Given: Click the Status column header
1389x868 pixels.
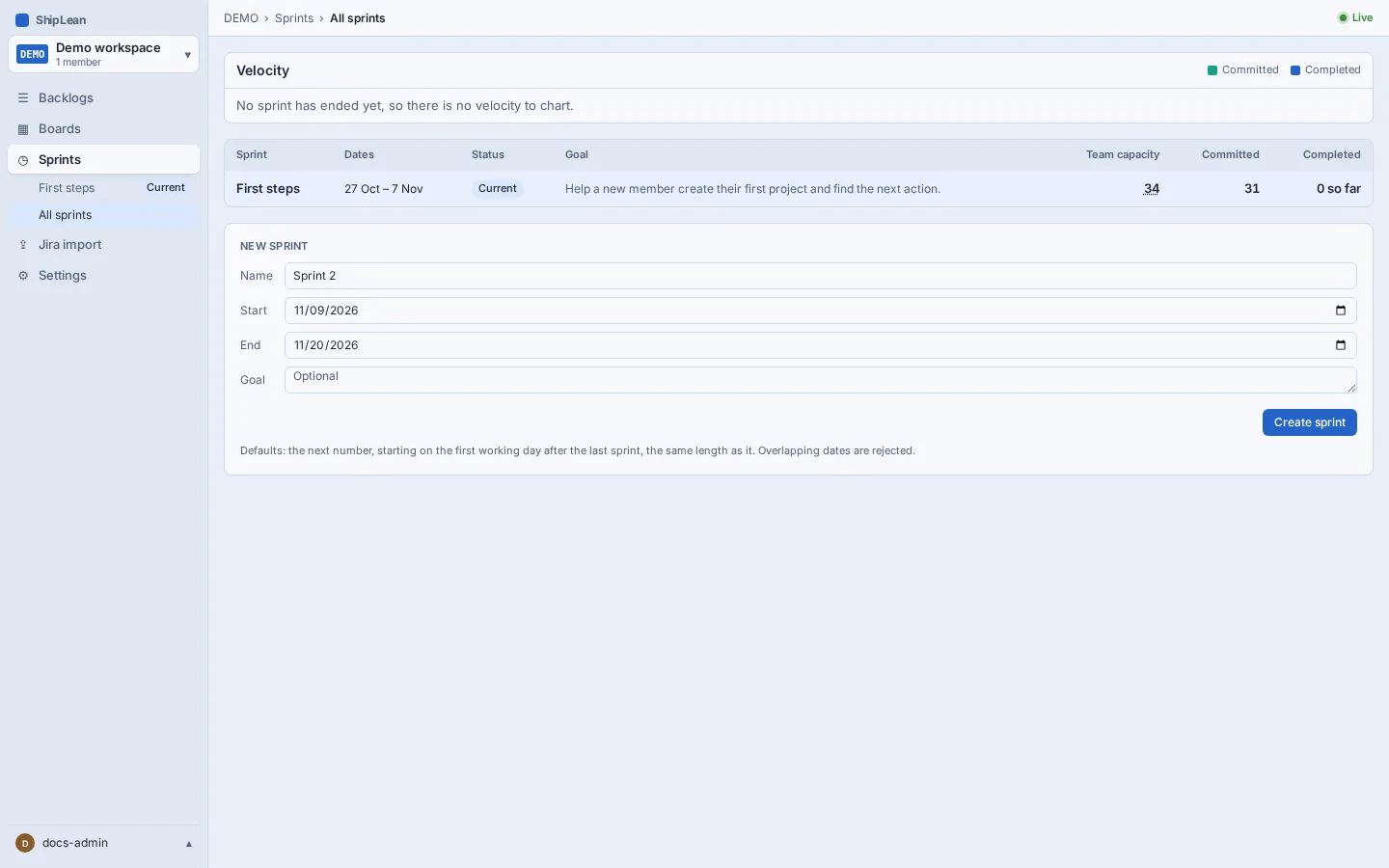Looking at the screenshot, I should (x=488, y=155).
